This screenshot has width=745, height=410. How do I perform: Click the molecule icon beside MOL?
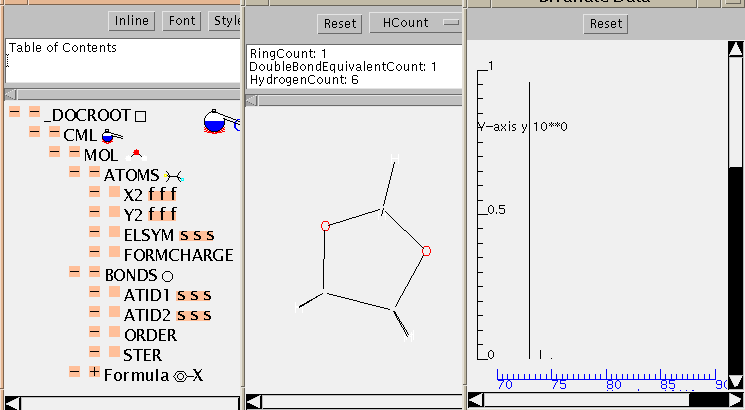tap(136, 154)
